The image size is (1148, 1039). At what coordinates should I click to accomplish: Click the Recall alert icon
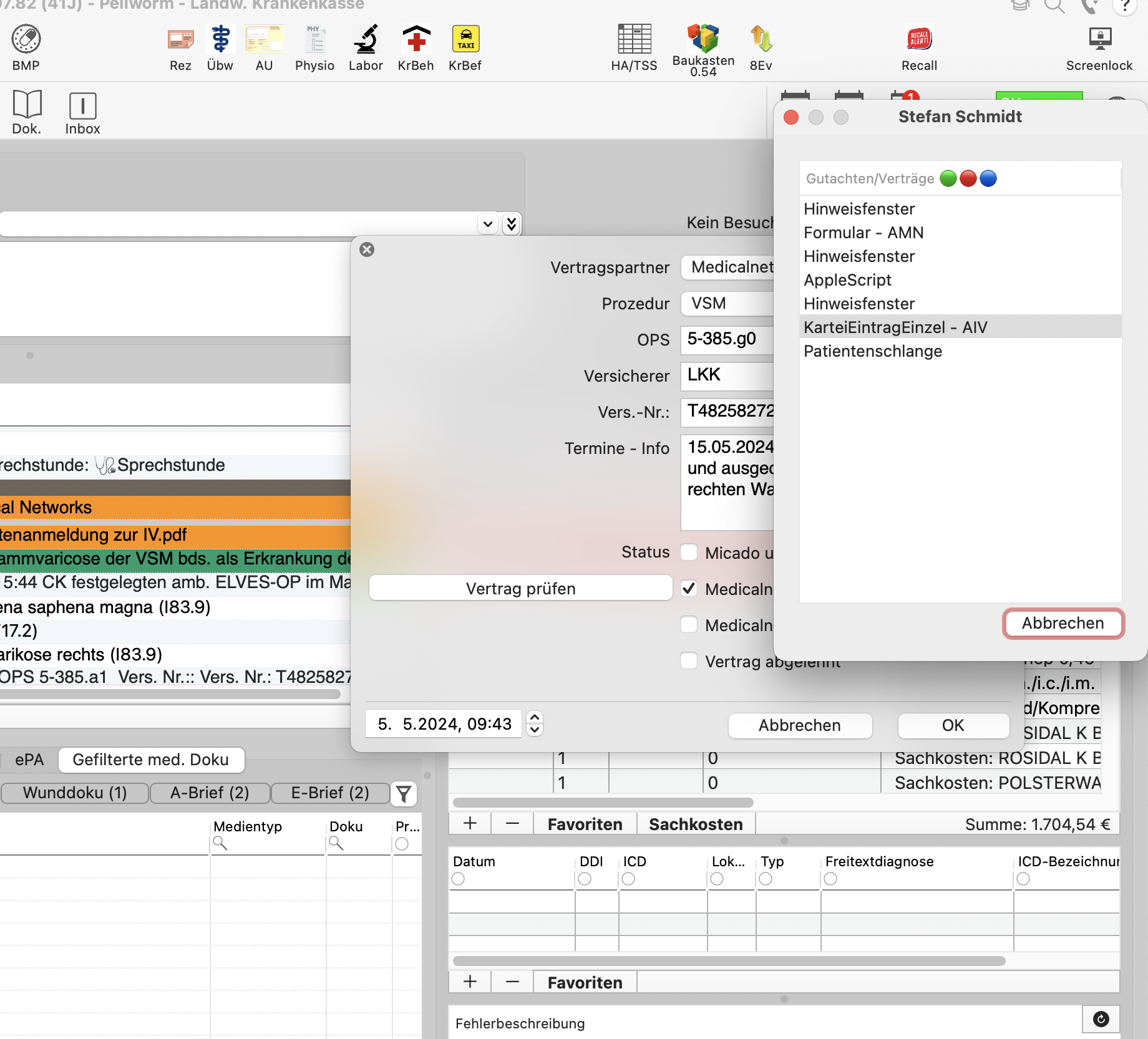coord(919,39)
